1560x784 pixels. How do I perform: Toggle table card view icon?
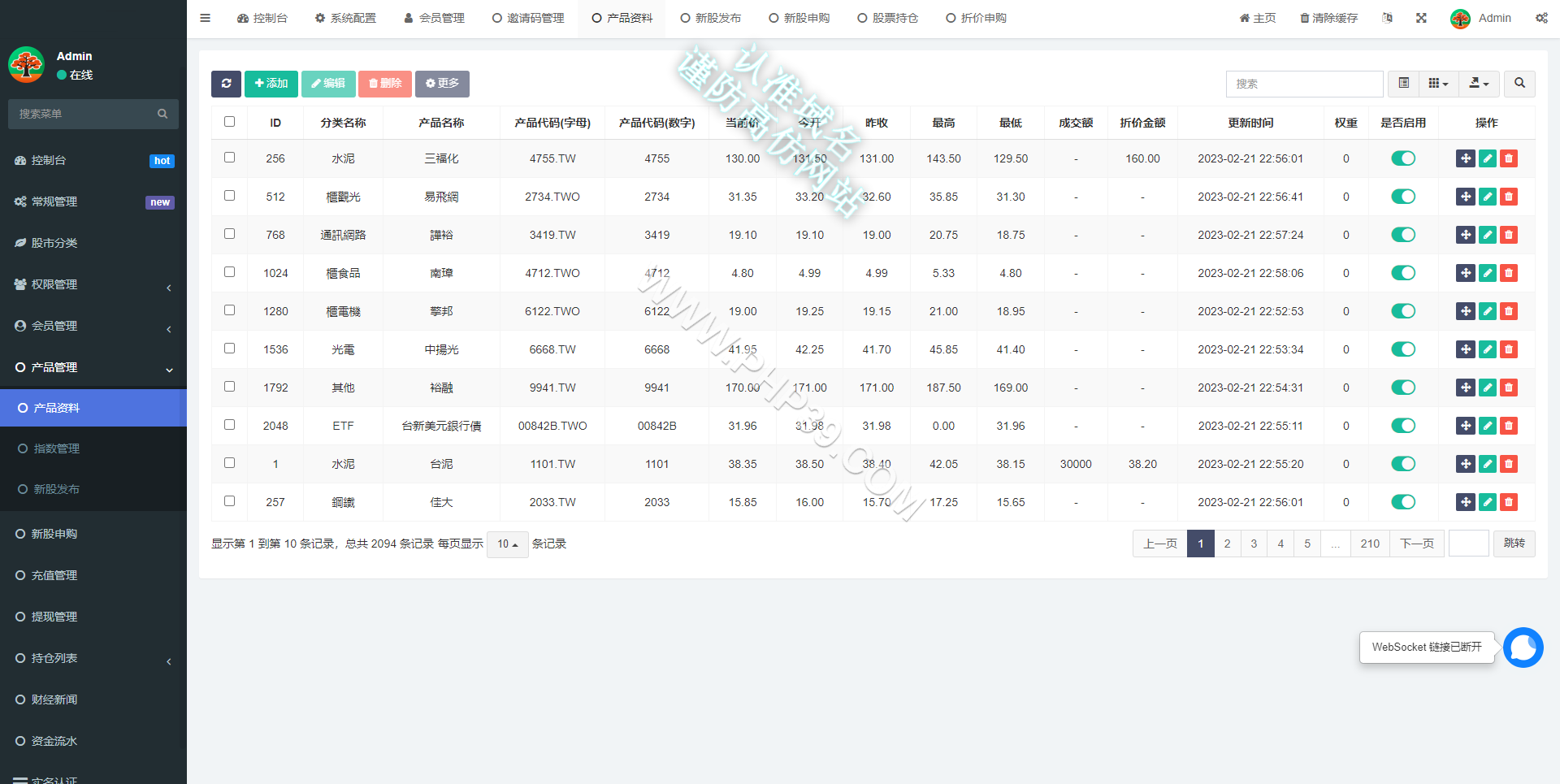(1403, 84)
